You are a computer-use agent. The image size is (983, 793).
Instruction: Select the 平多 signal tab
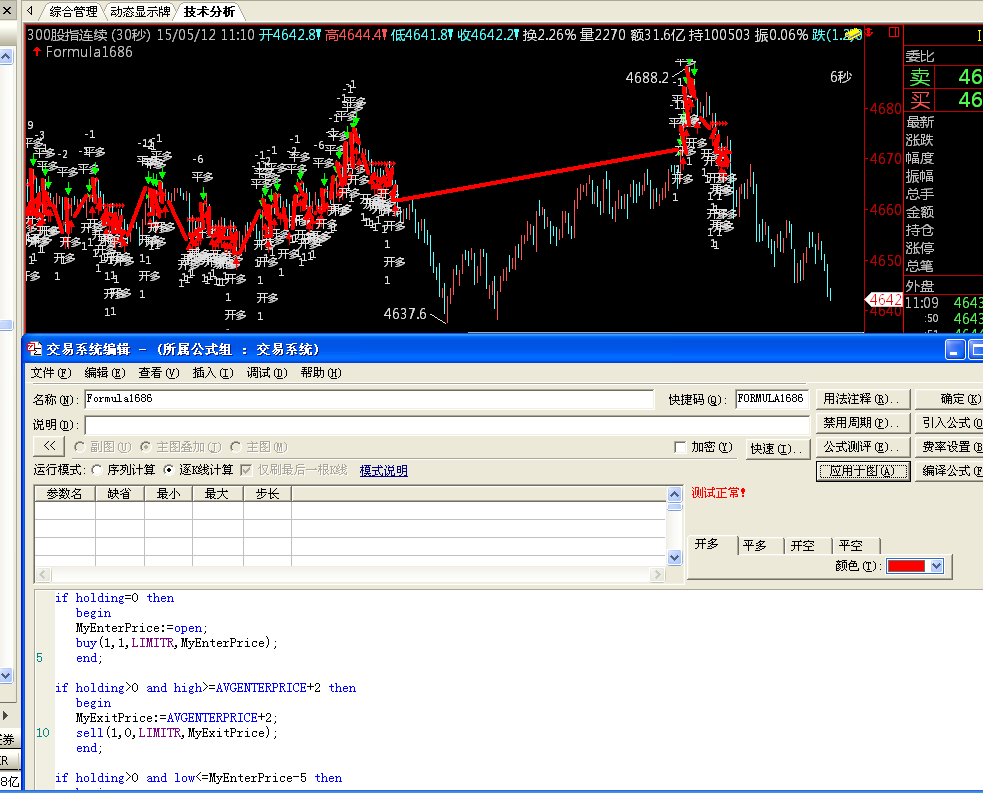point(760,545)
